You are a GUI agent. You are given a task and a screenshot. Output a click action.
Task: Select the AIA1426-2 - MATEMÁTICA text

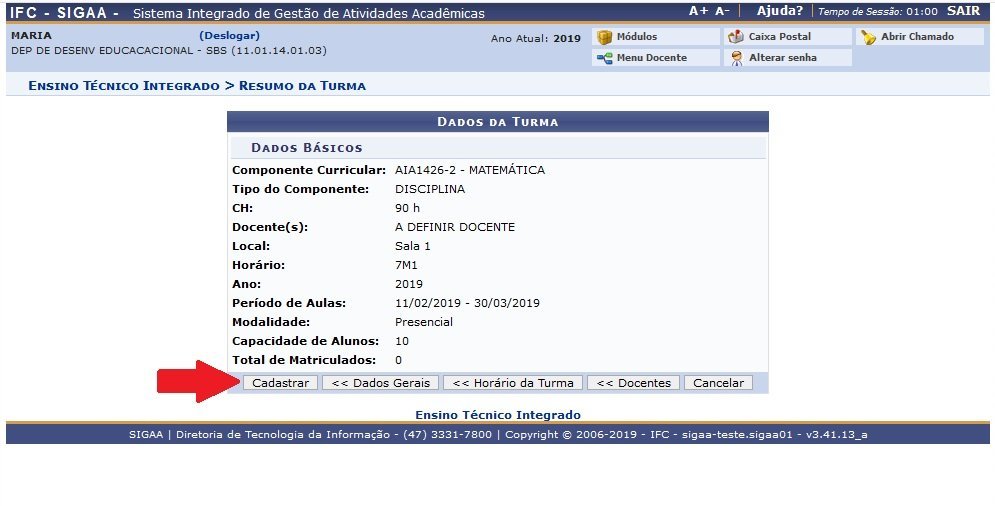pos(470,170)
